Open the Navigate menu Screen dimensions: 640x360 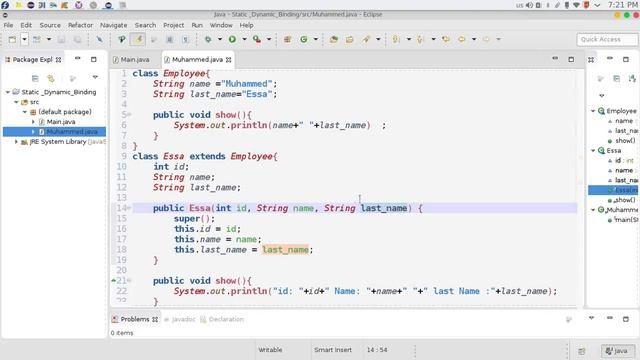(113, 25)
